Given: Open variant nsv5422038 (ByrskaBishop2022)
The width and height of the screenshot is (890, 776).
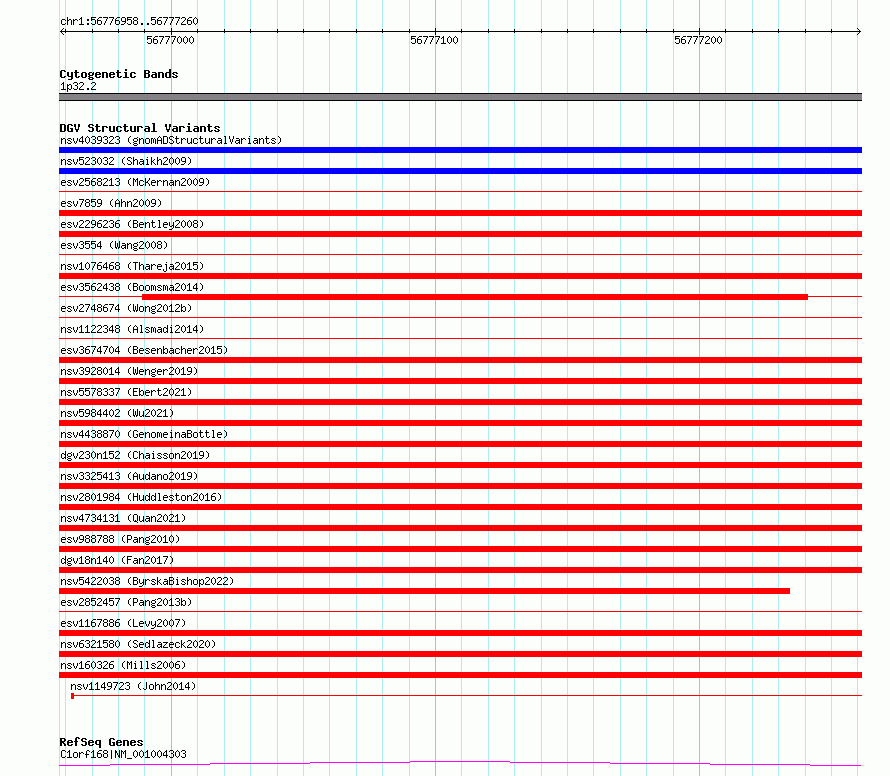Looking at the screenshot, I should pos(147,581).
